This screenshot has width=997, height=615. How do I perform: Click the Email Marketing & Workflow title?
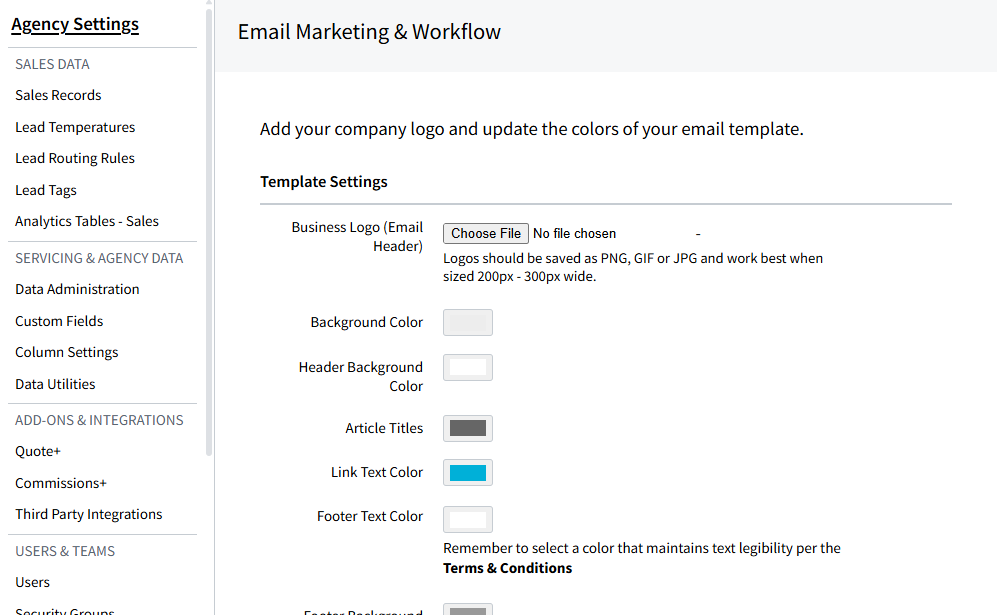tap(369, 32)
